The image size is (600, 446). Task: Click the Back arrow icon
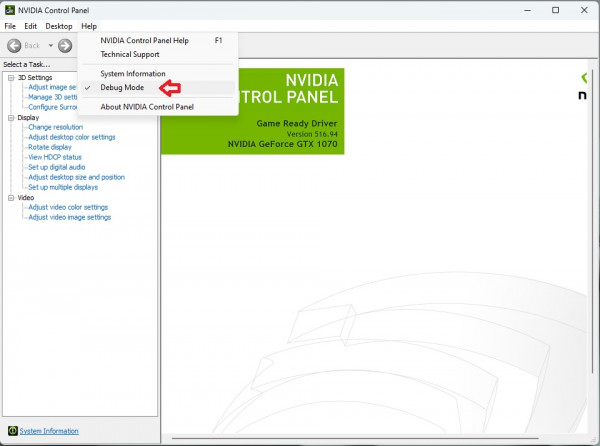[14, 45]
